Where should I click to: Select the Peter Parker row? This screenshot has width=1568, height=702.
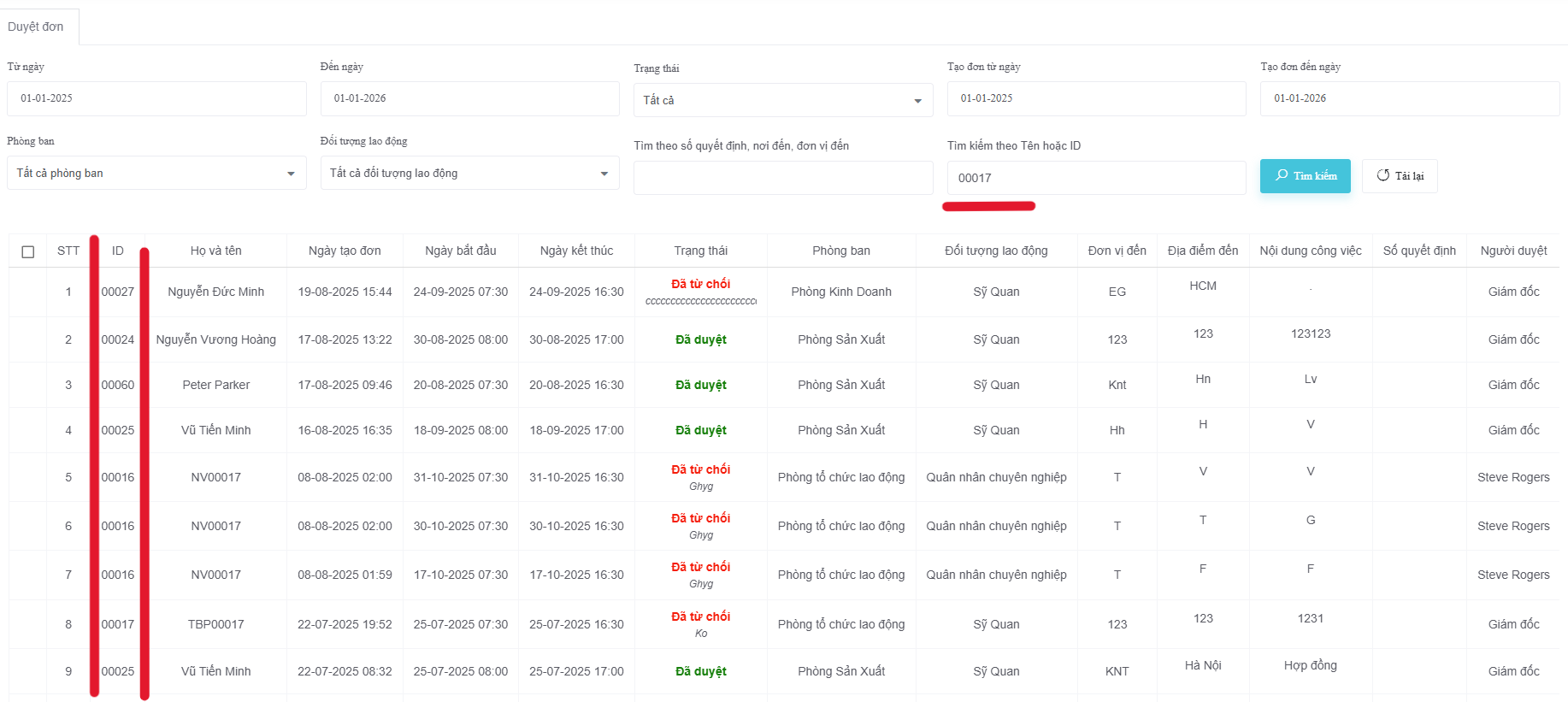pyautogui.click(x=215, y=385)
